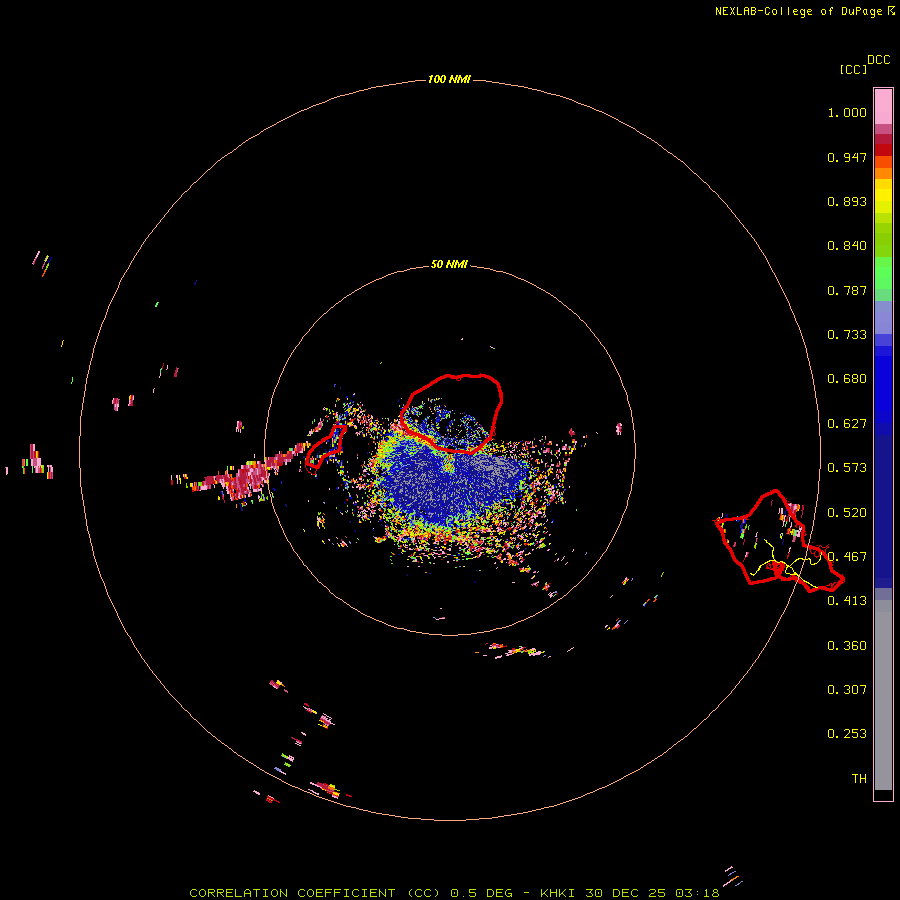Click the 0.947 scale value

tap(847, 157)
